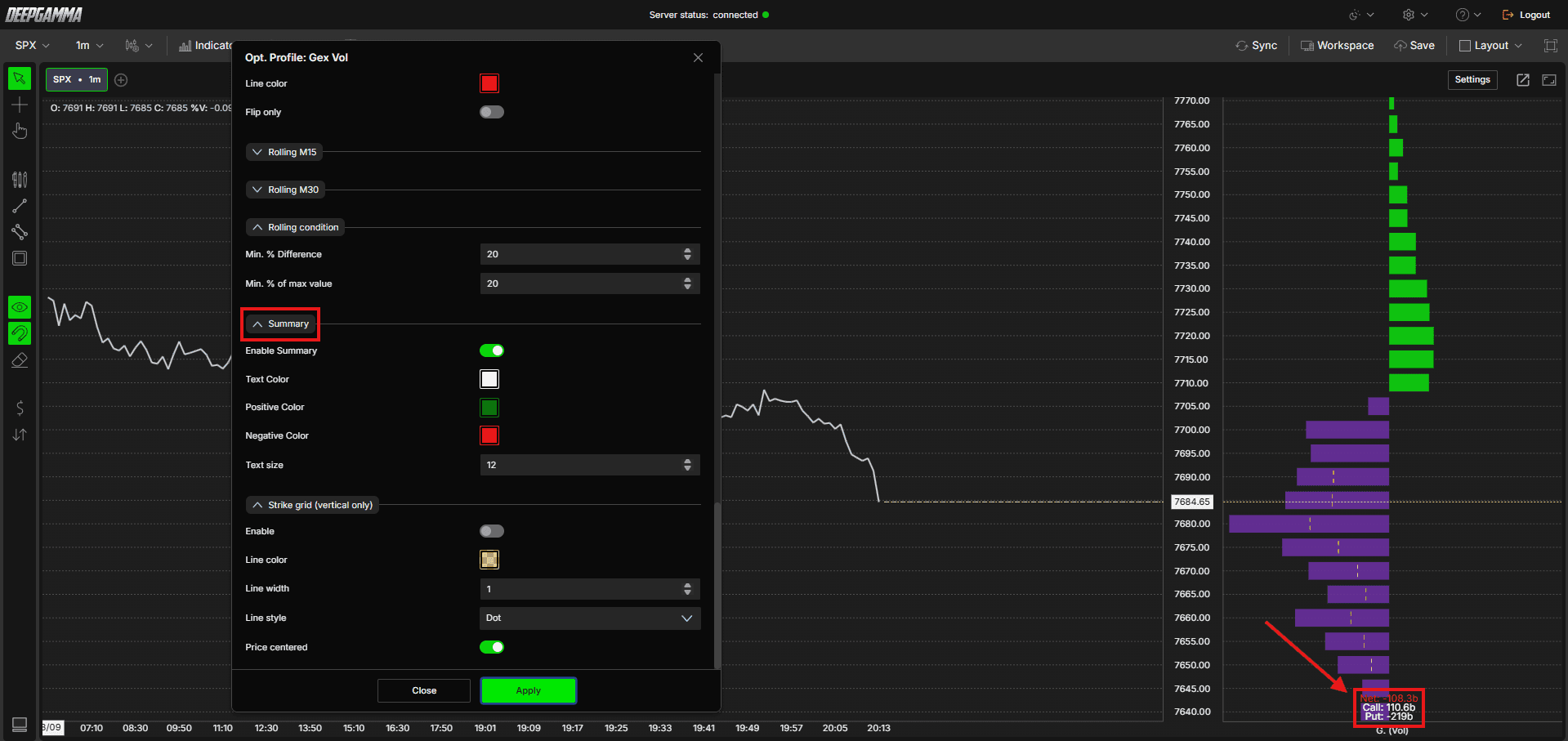This screenshot has width=1568, height=741.
Task: Click the dollar sign icon in sidebar
Action: click(20, 408)
